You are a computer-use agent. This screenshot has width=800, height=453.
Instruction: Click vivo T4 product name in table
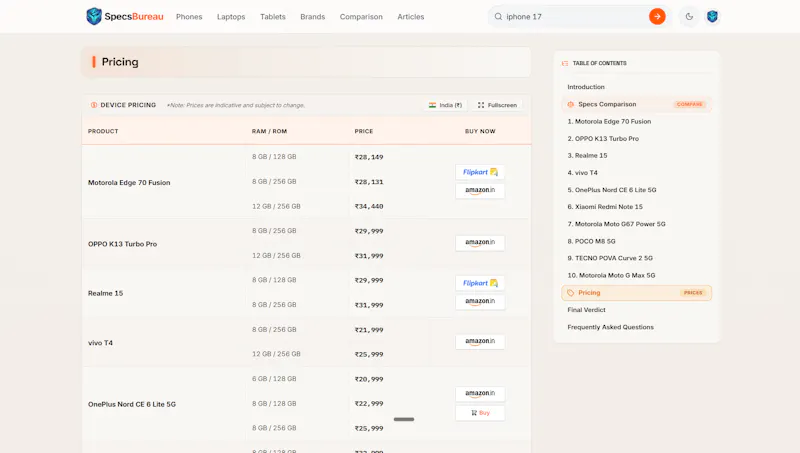(x=101, y=343)
